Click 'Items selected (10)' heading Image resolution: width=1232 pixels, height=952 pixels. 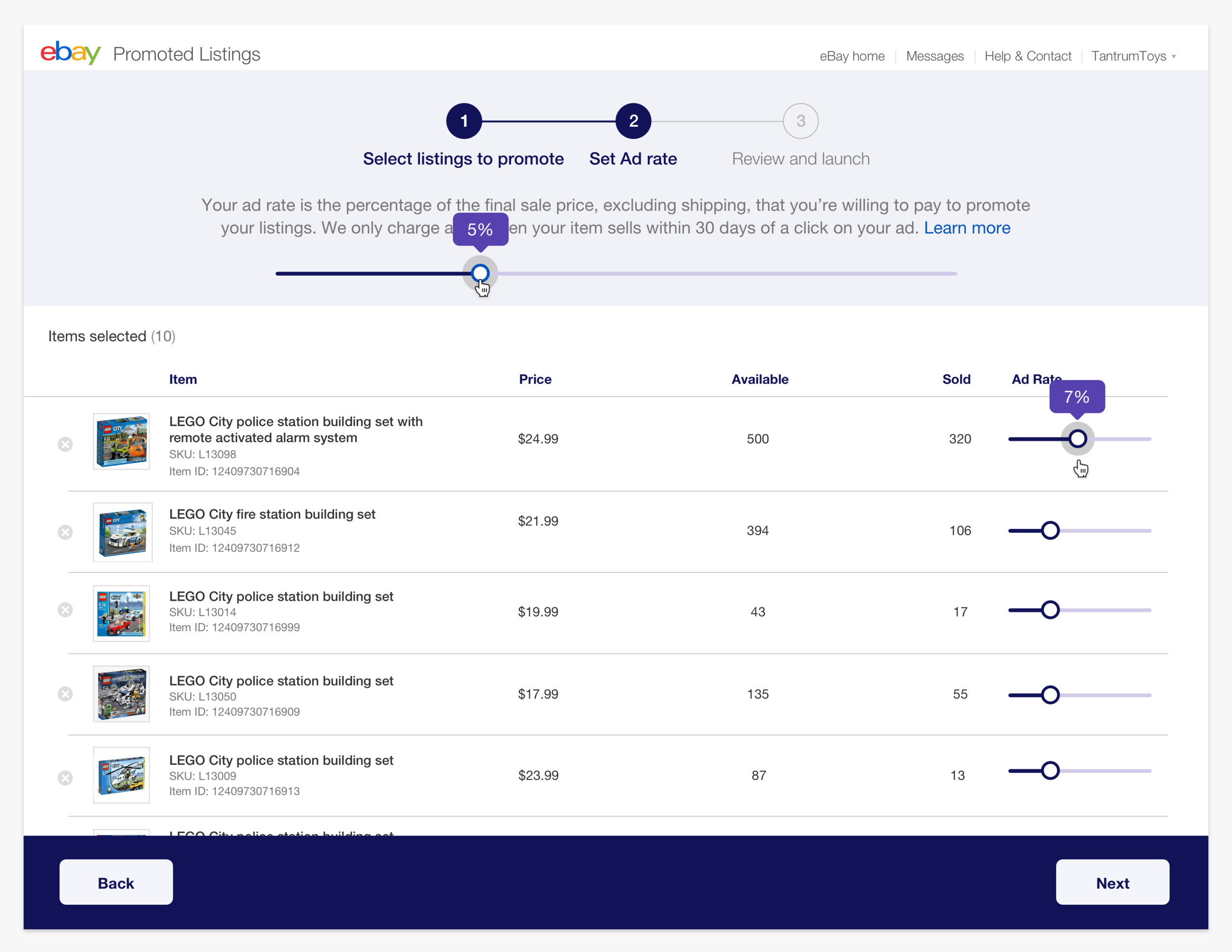[112, 336]
